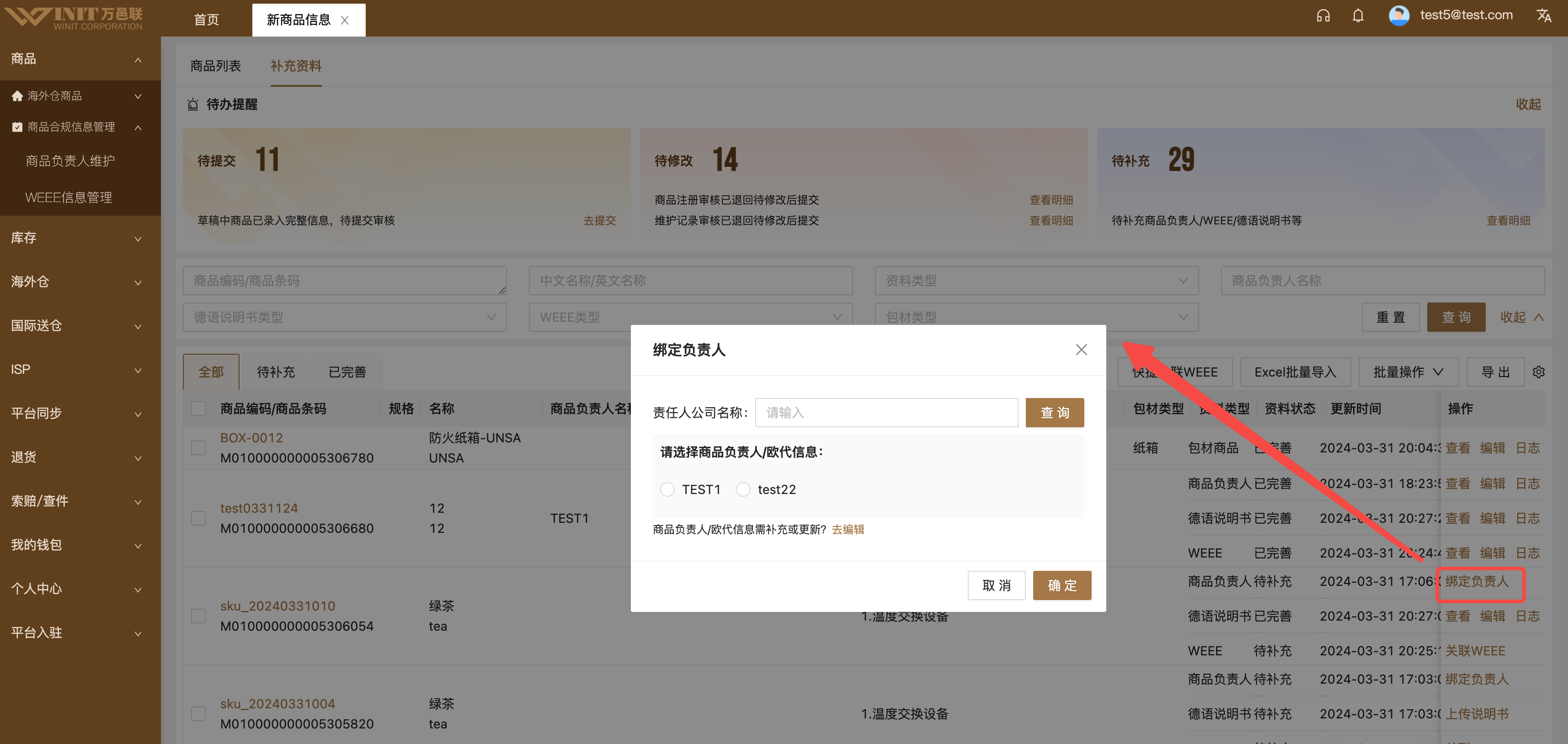The image size is (1568, 744).
Task: Close the 新商品信息 tab
Action: click(x=345, y=20)
